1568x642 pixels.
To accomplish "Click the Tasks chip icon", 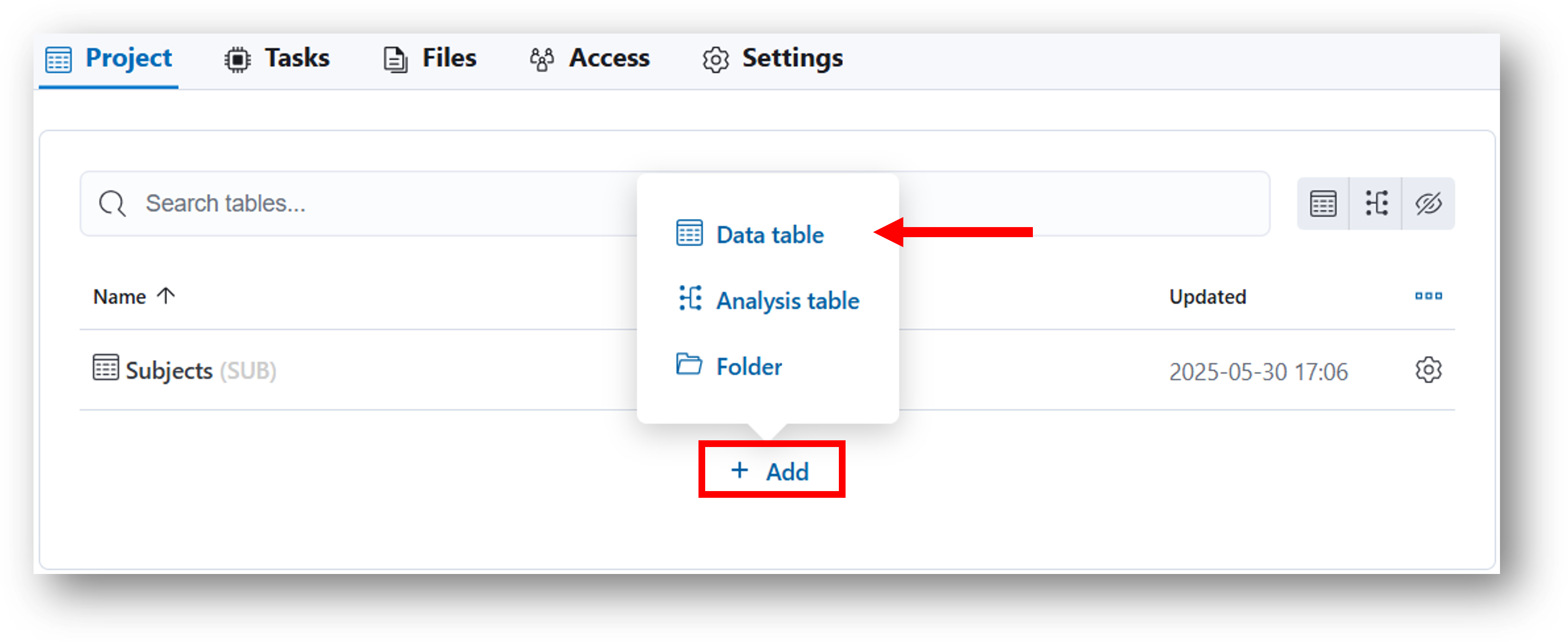I will tap(238, 59).
